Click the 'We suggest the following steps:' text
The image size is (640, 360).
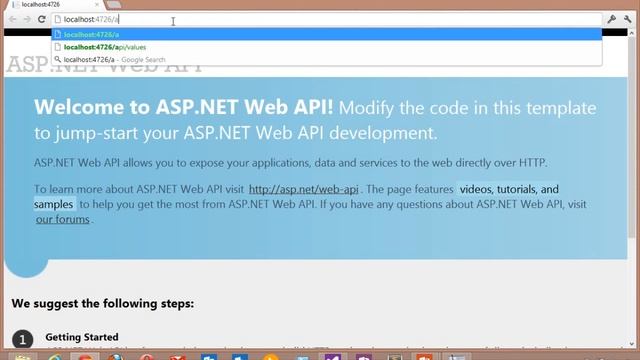[103, 304]
